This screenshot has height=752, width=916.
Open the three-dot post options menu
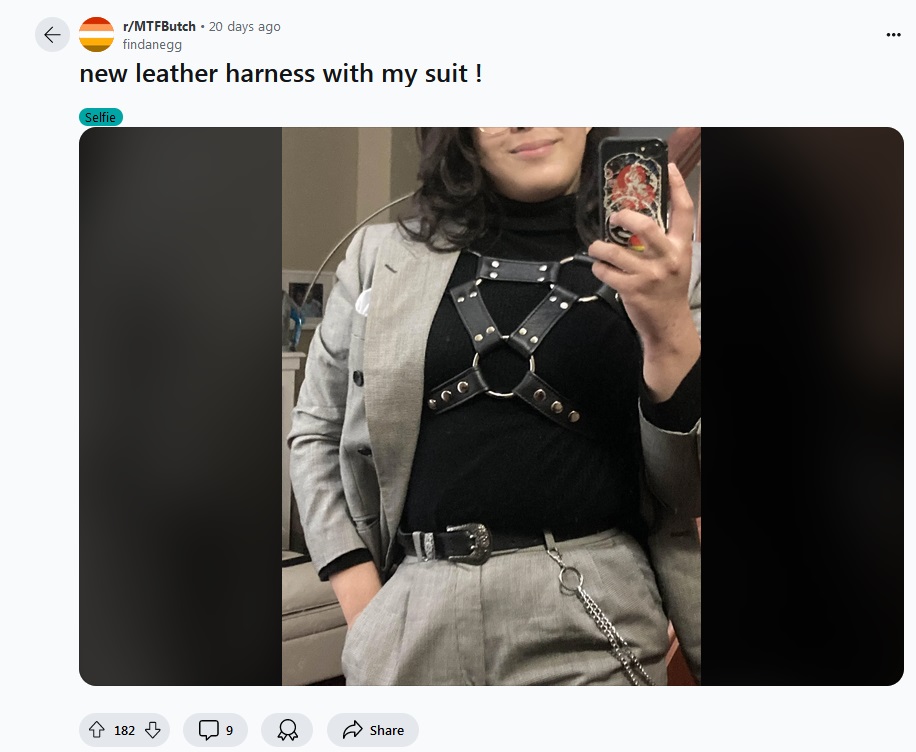893,35
